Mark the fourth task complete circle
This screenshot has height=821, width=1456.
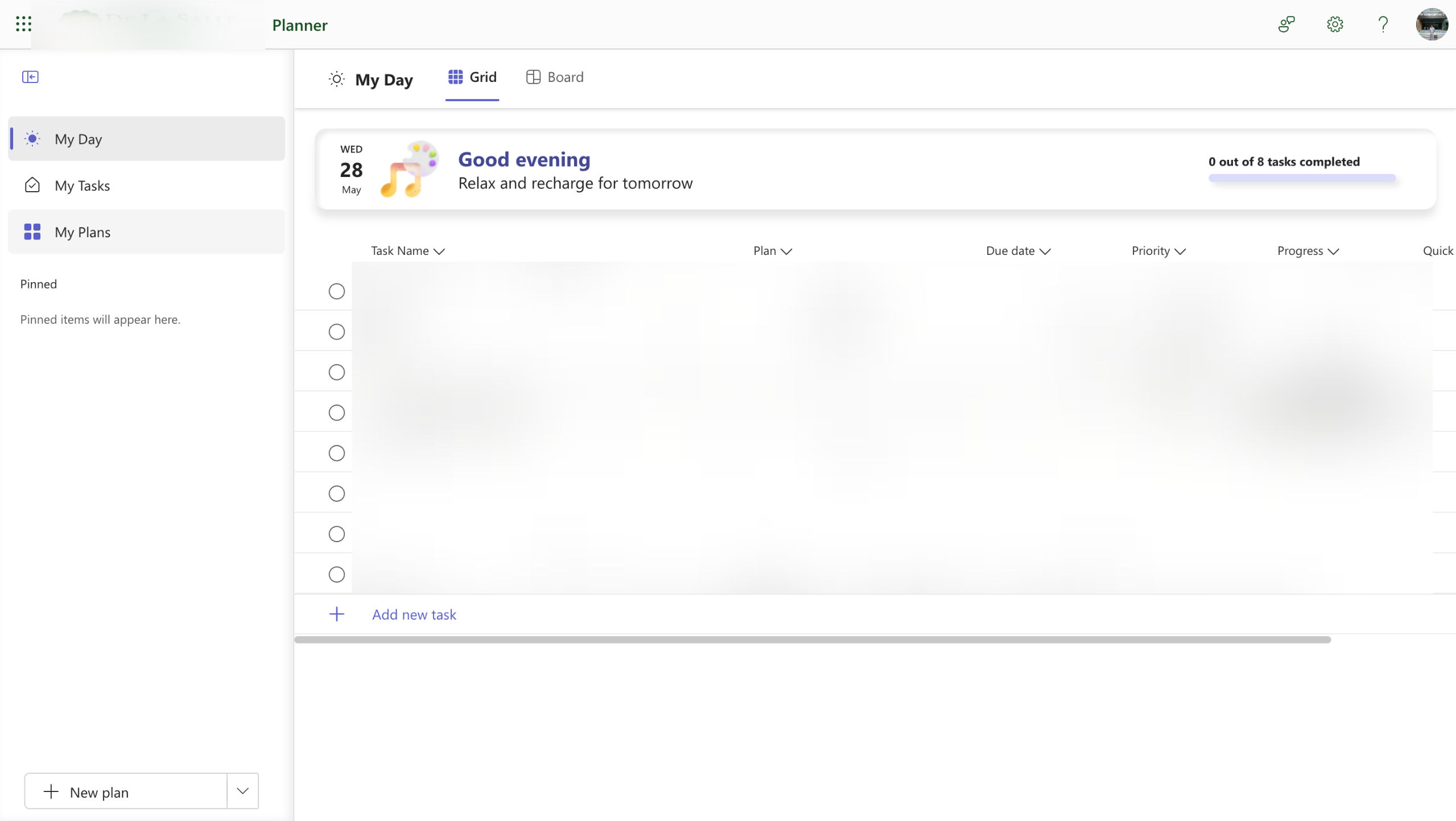[337, 412]
